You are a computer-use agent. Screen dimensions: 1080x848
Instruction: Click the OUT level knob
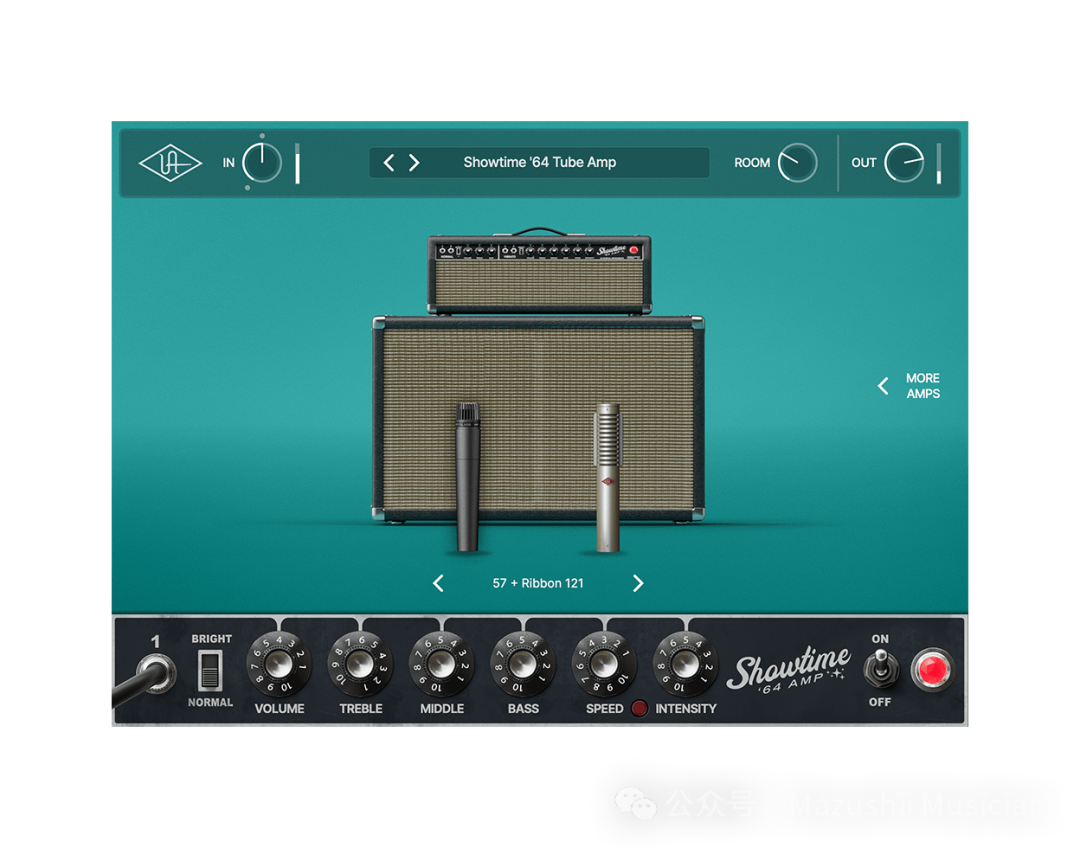click(904, 163)
